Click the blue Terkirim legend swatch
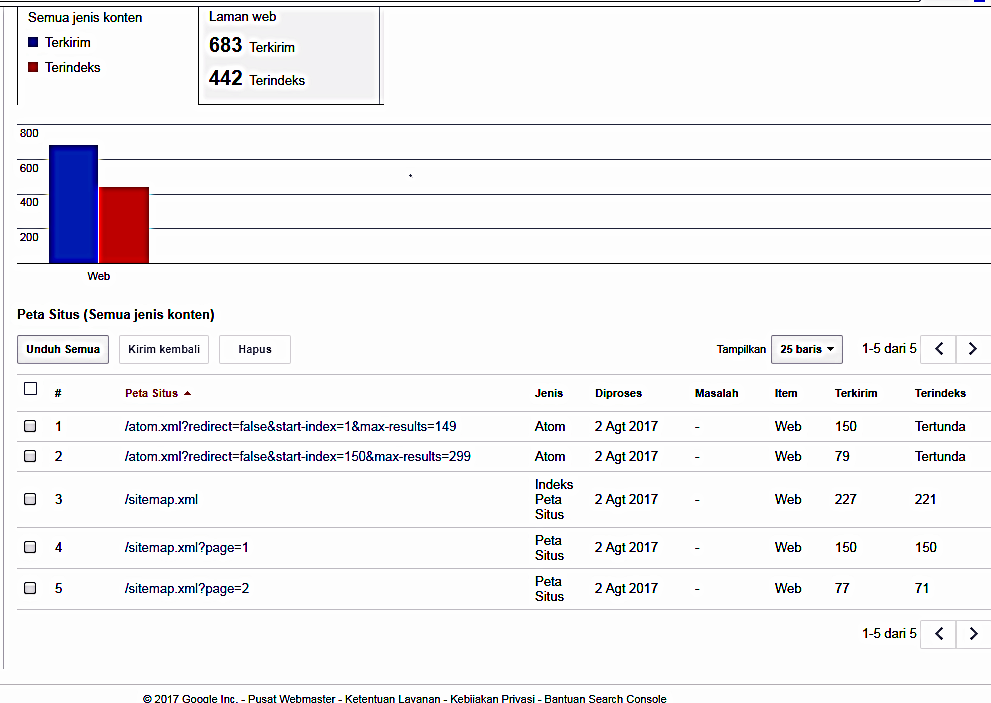 coord(33,42)
